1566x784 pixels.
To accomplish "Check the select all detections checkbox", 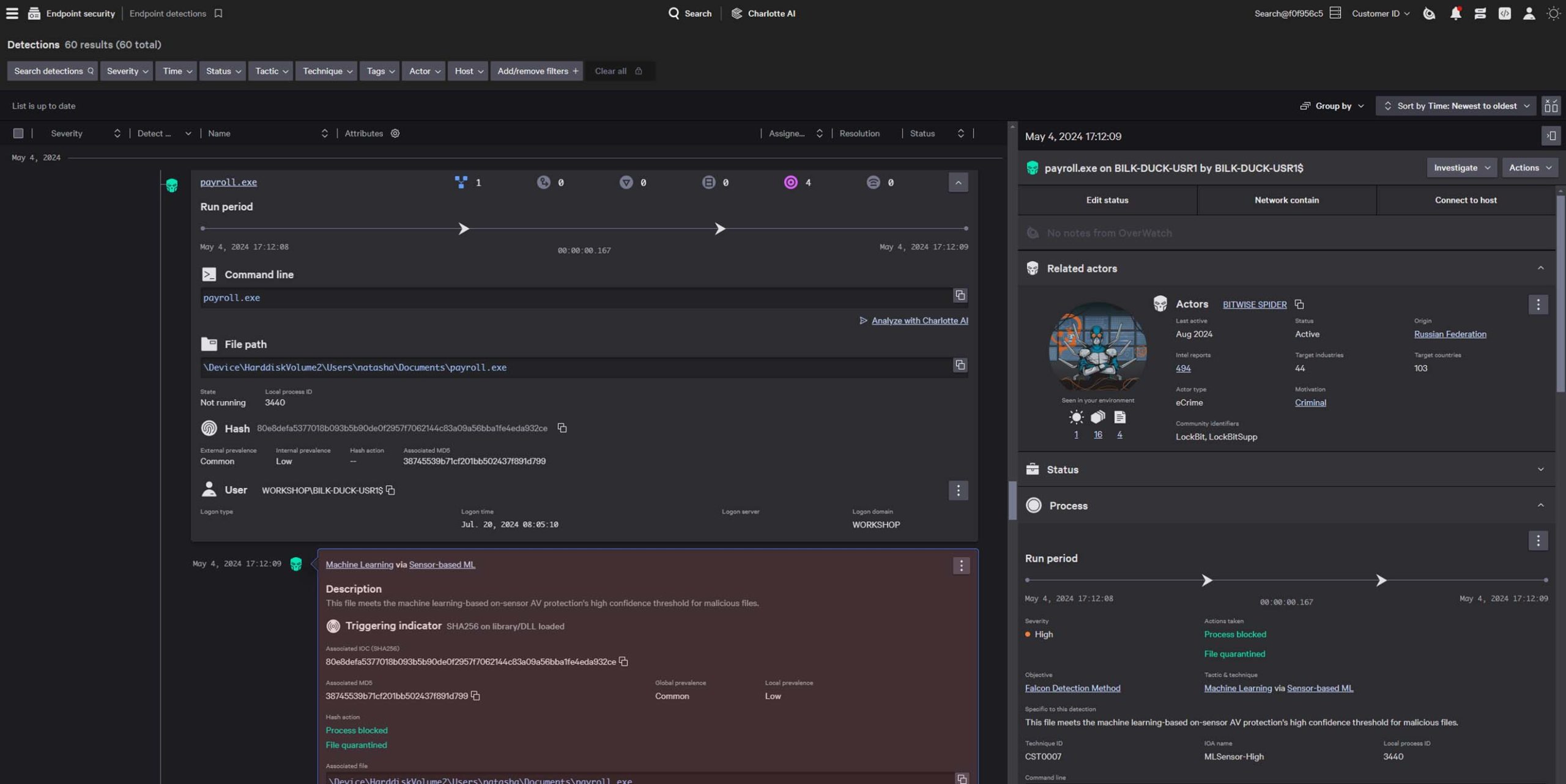I will pyautogui.click(x=18, y=133).
